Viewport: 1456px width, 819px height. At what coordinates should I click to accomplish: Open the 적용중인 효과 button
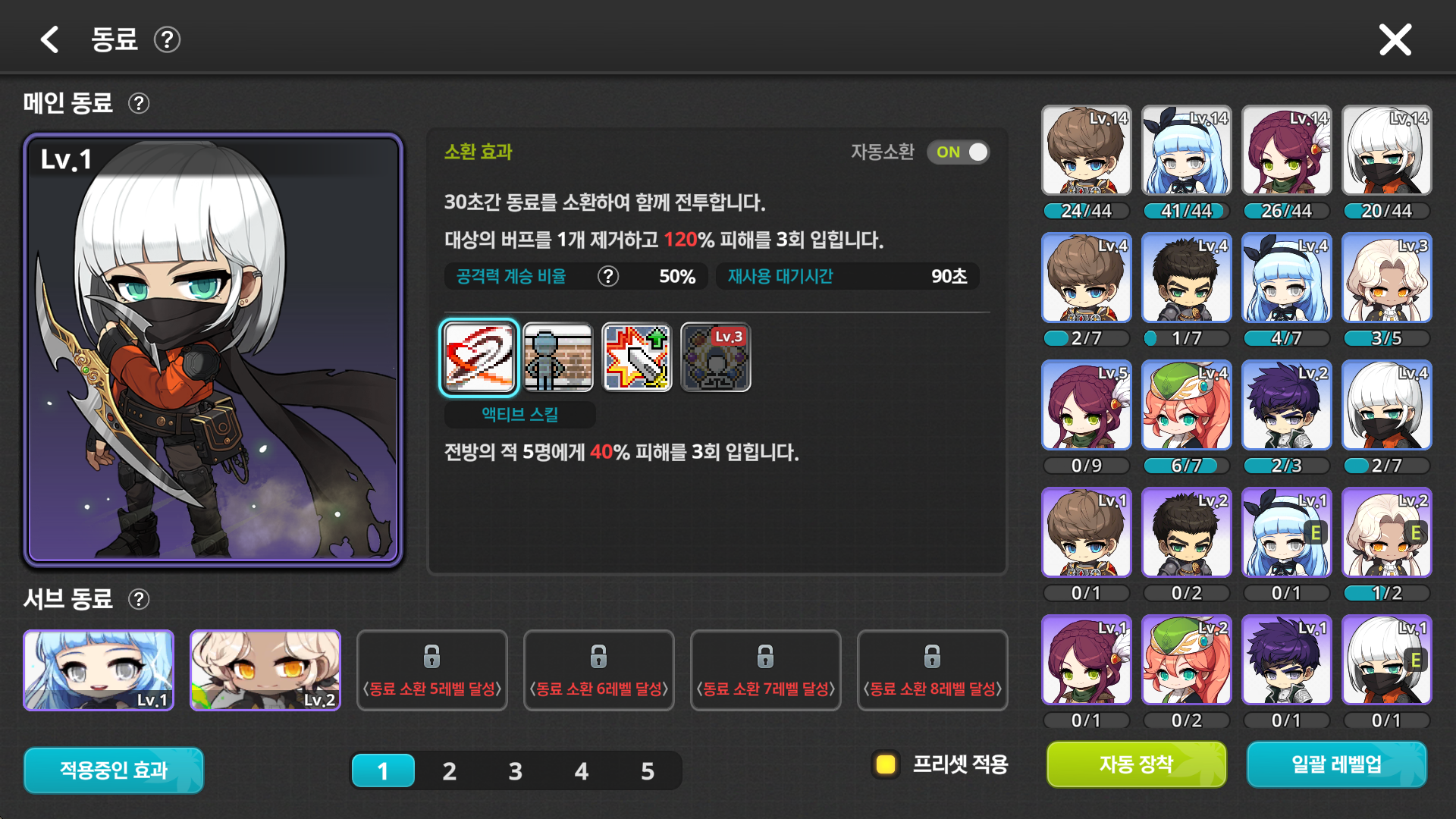coord(114,770)
